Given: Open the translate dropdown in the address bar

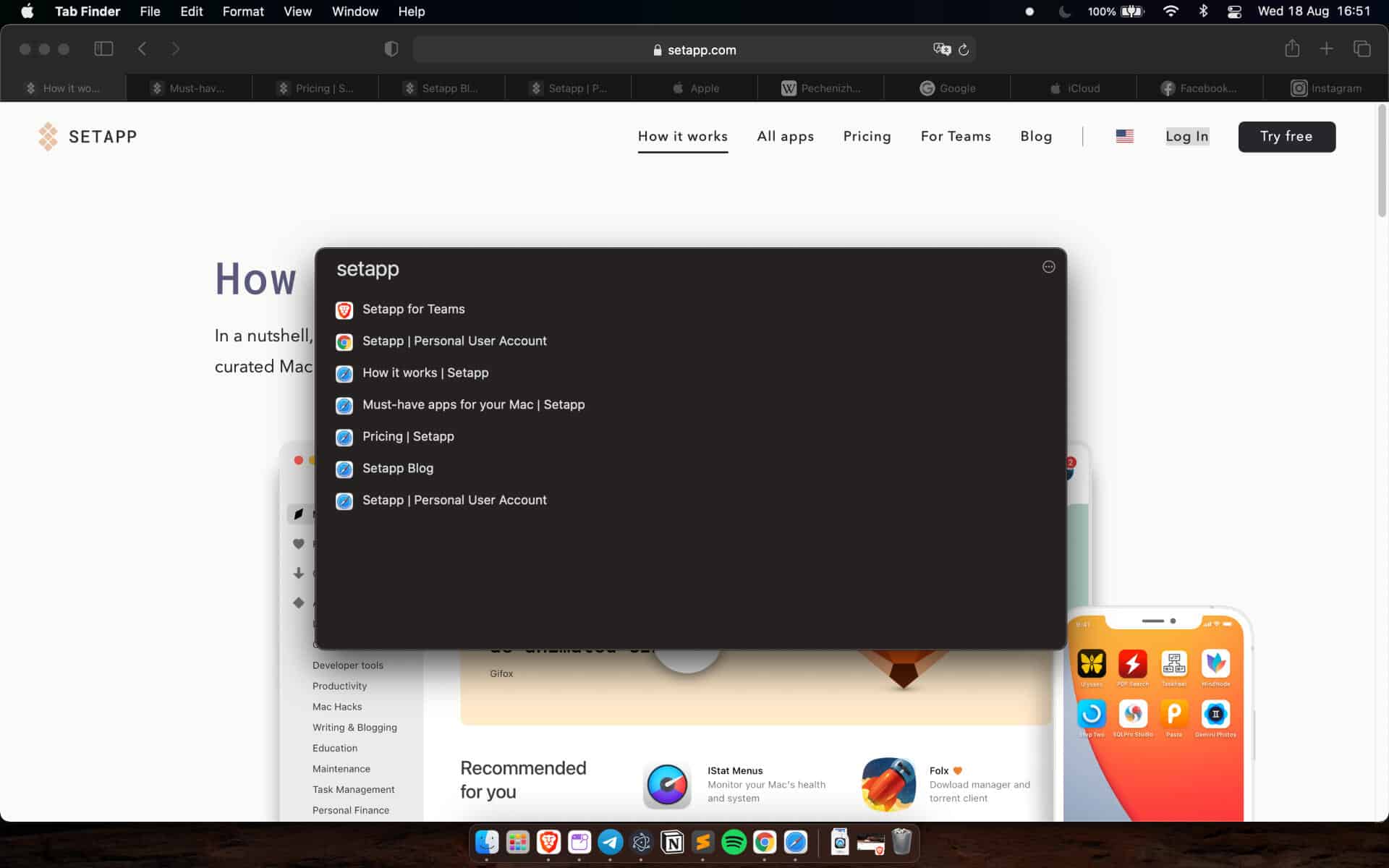Looking at the screenshot, I should (x=942, y=49).
